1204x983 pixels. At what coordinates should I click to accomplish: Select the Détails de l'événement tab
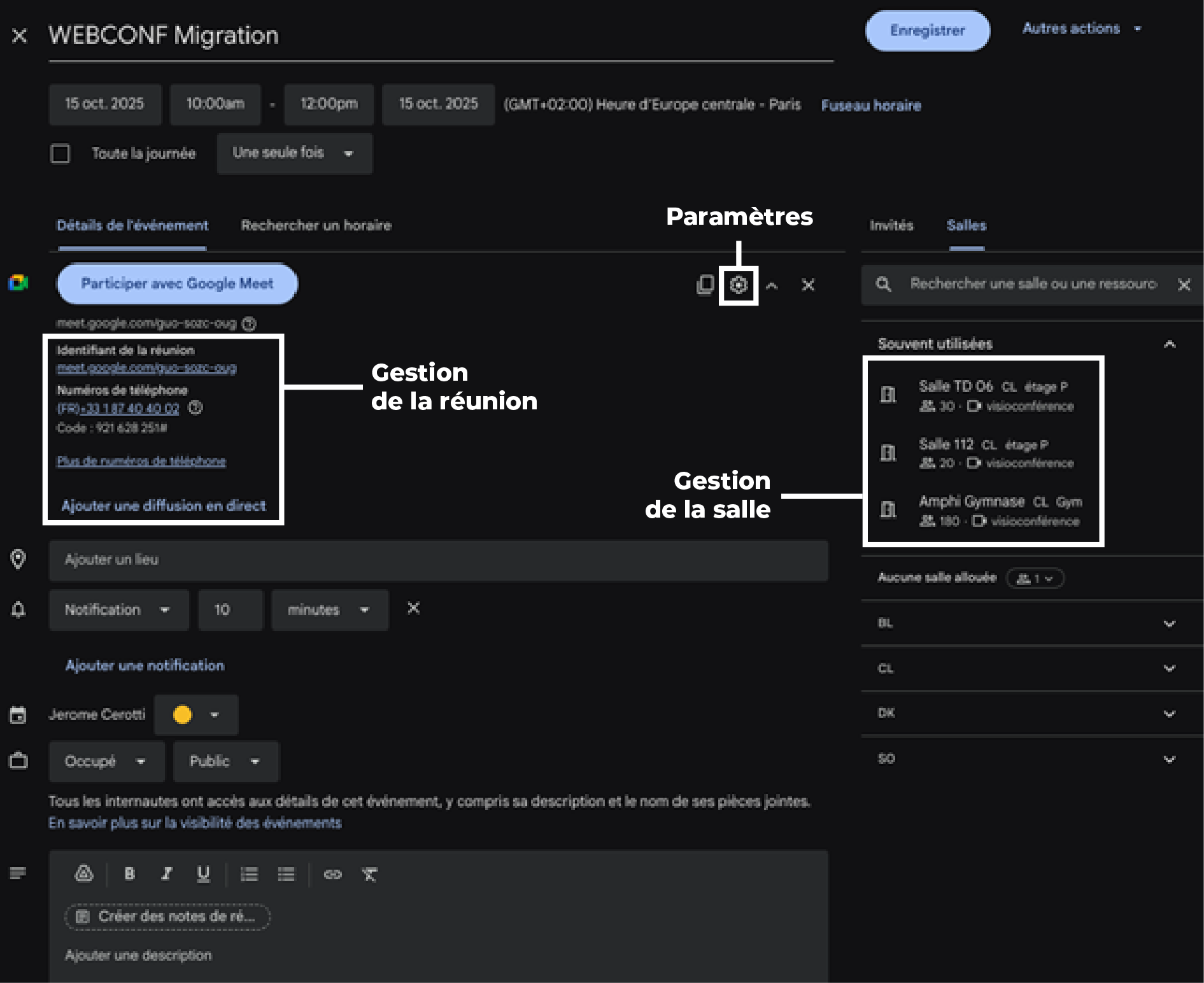(132, 225)
